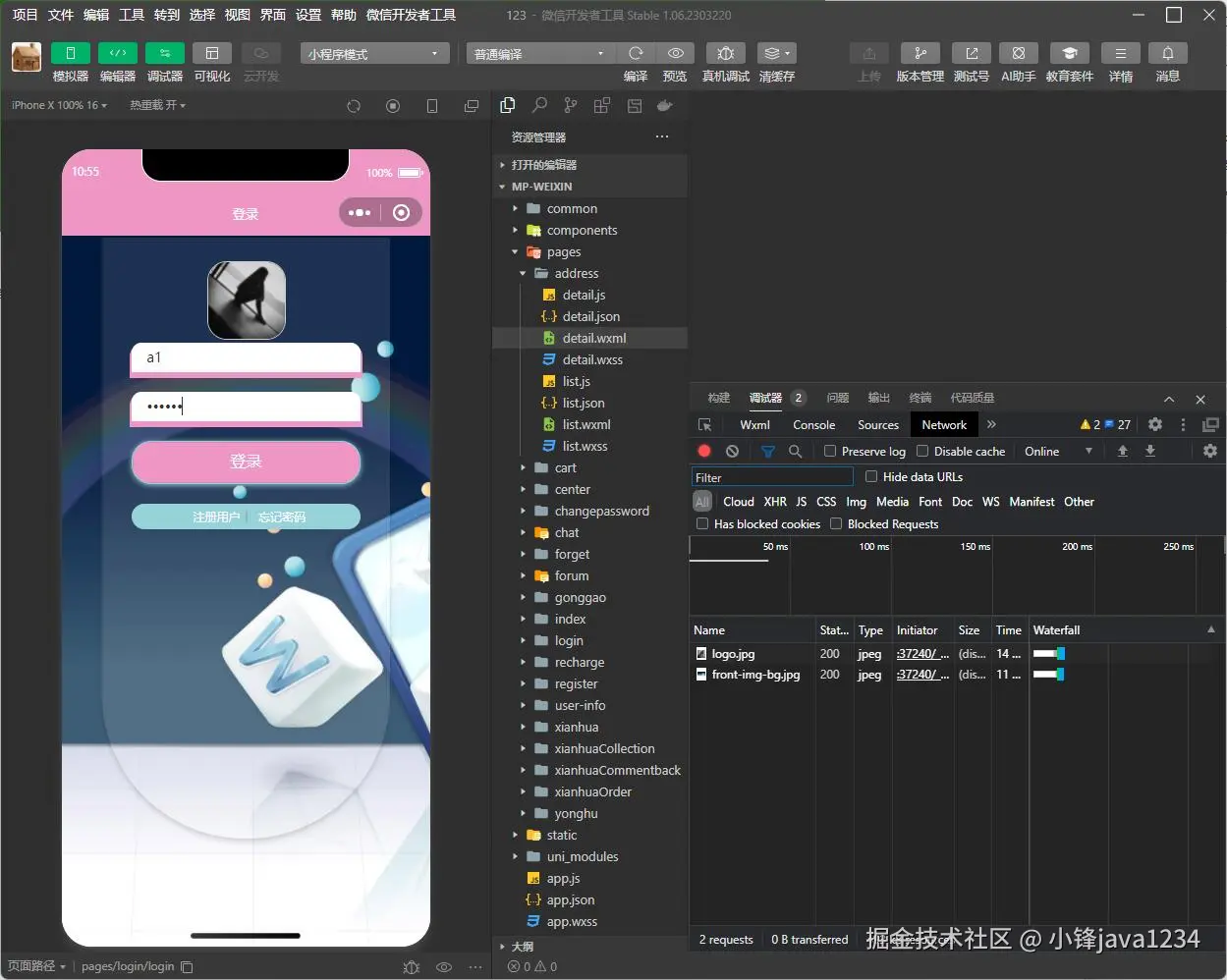The image size is (1227, 980).
Task: Open the 工具 menu
Action: click(x=132, y=15)
